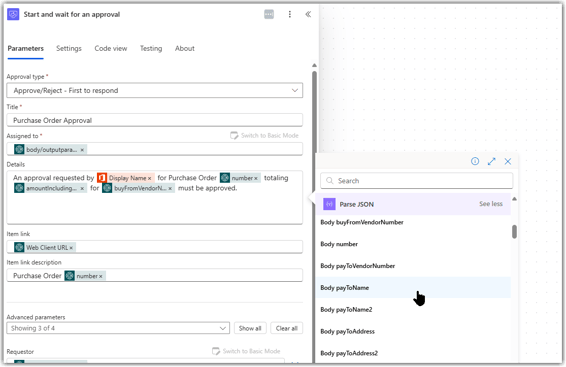Select Body number dynamic content
The height and width of the screenshot is (367, 566).
coord(413,244)
